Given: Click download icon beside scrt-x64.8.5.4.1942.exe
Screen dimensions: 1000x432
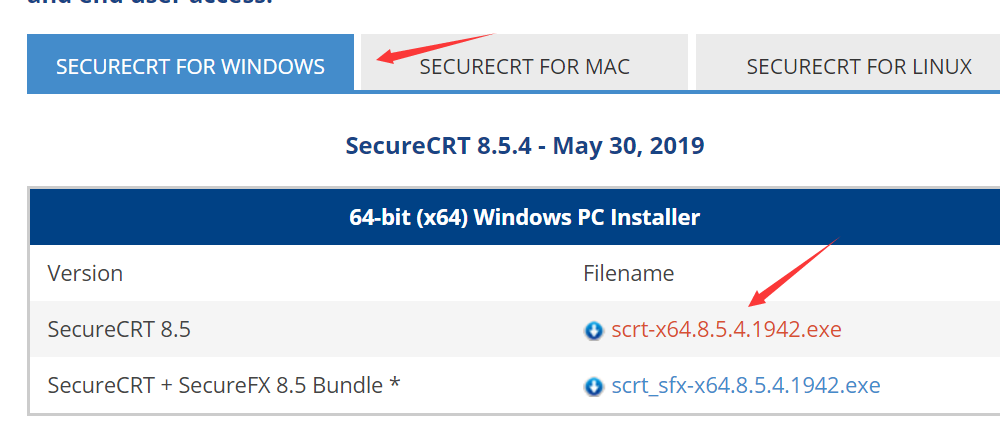Looking at the screenshot, I should click(x=593, y=331).
